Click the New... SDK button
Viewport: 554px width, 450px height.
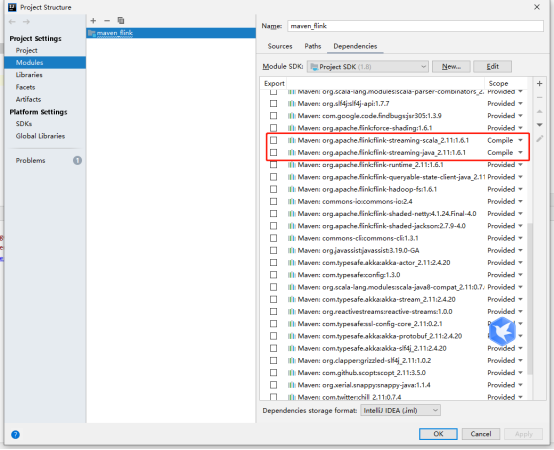(x=451, y=67)
